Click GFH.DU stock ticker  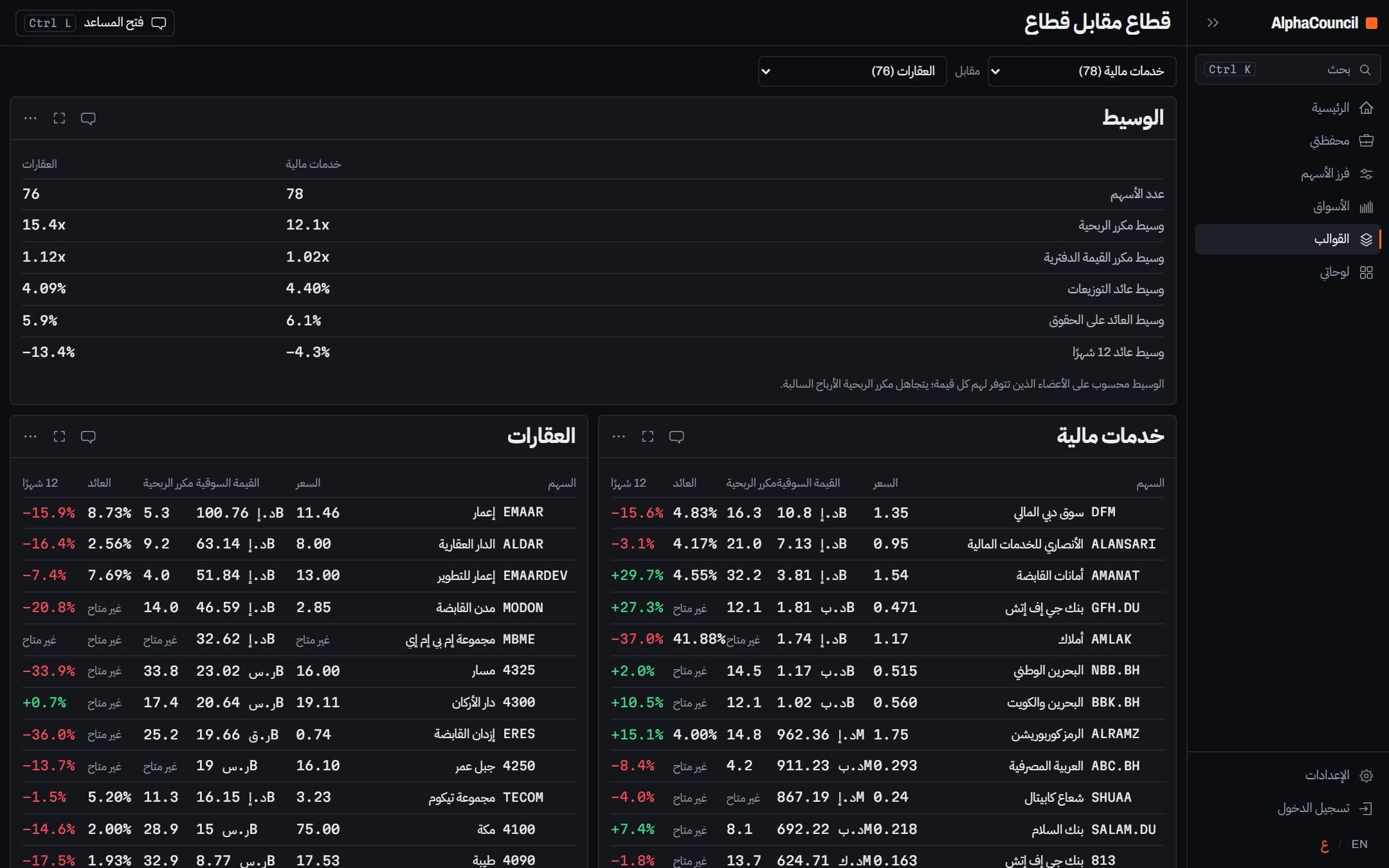pyautogui.click(x=1115, y=608)
